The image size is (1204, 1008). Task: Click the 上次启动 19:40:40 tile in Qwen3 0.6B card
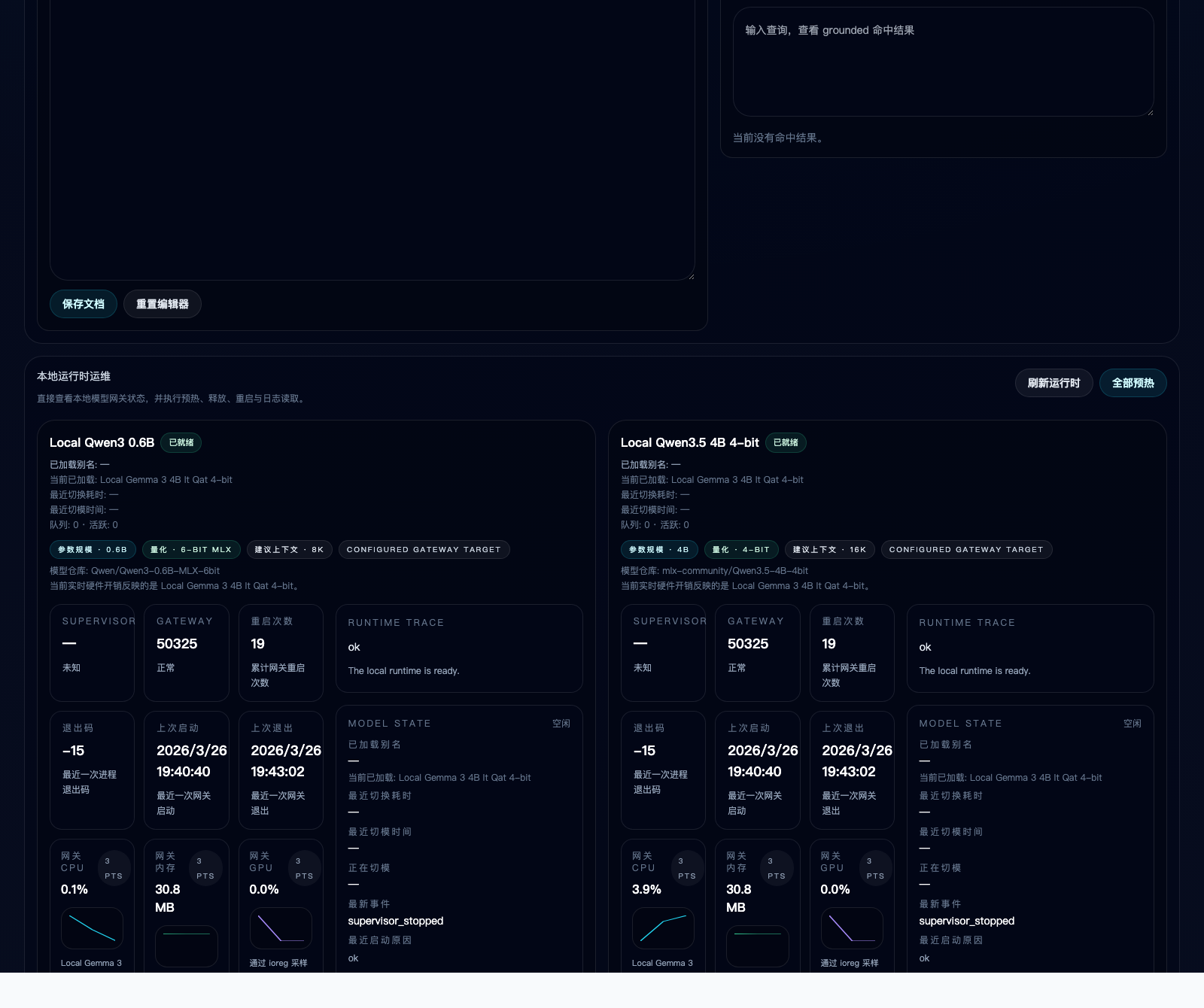(187, 770)
